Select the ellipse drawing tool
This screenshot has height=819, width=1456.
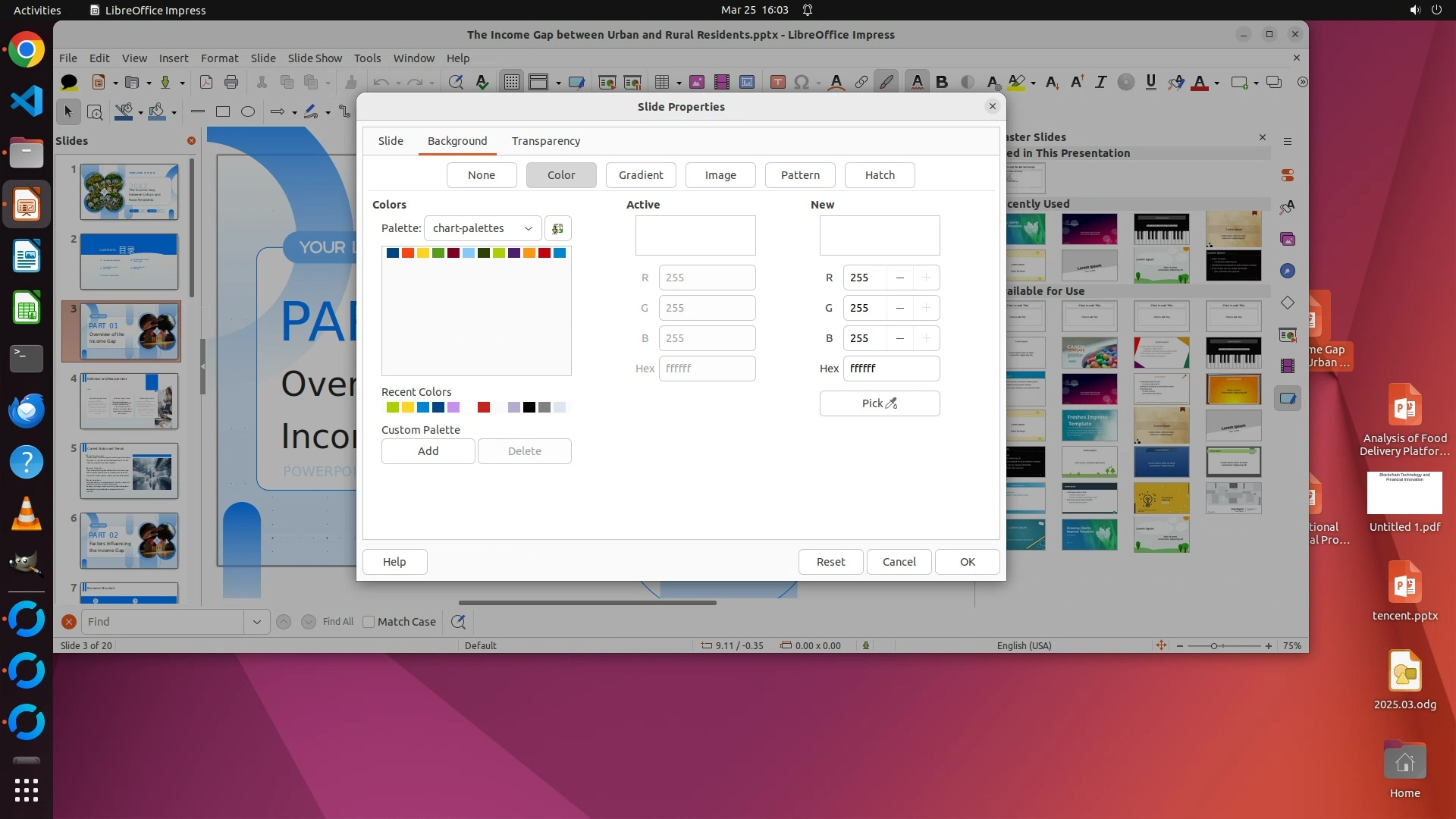247,111
